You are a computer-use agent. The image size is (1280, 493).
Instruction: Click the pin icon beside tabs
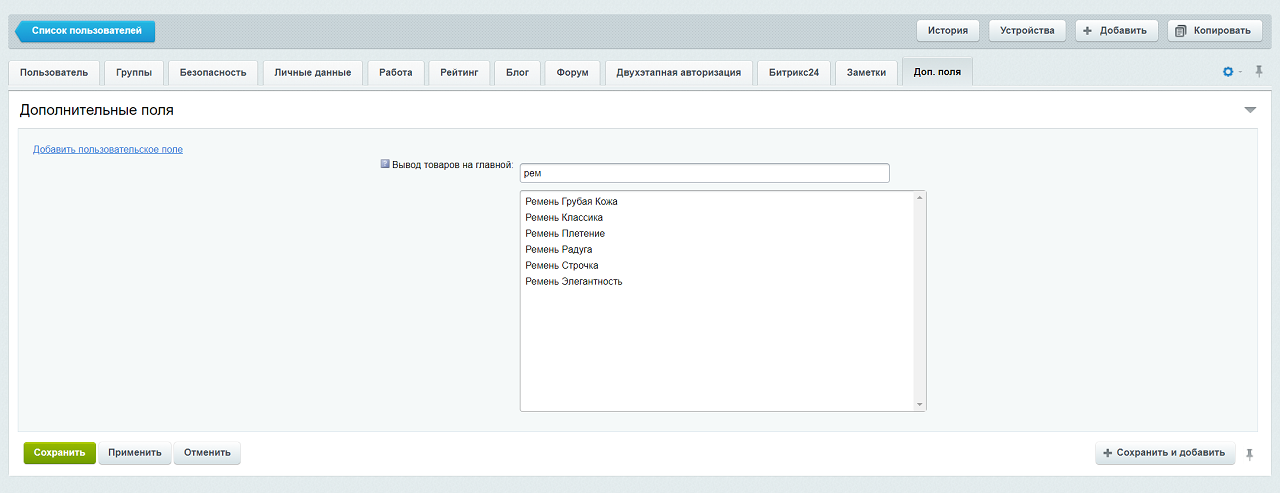pyautogui.click(x=1258, y=72)
